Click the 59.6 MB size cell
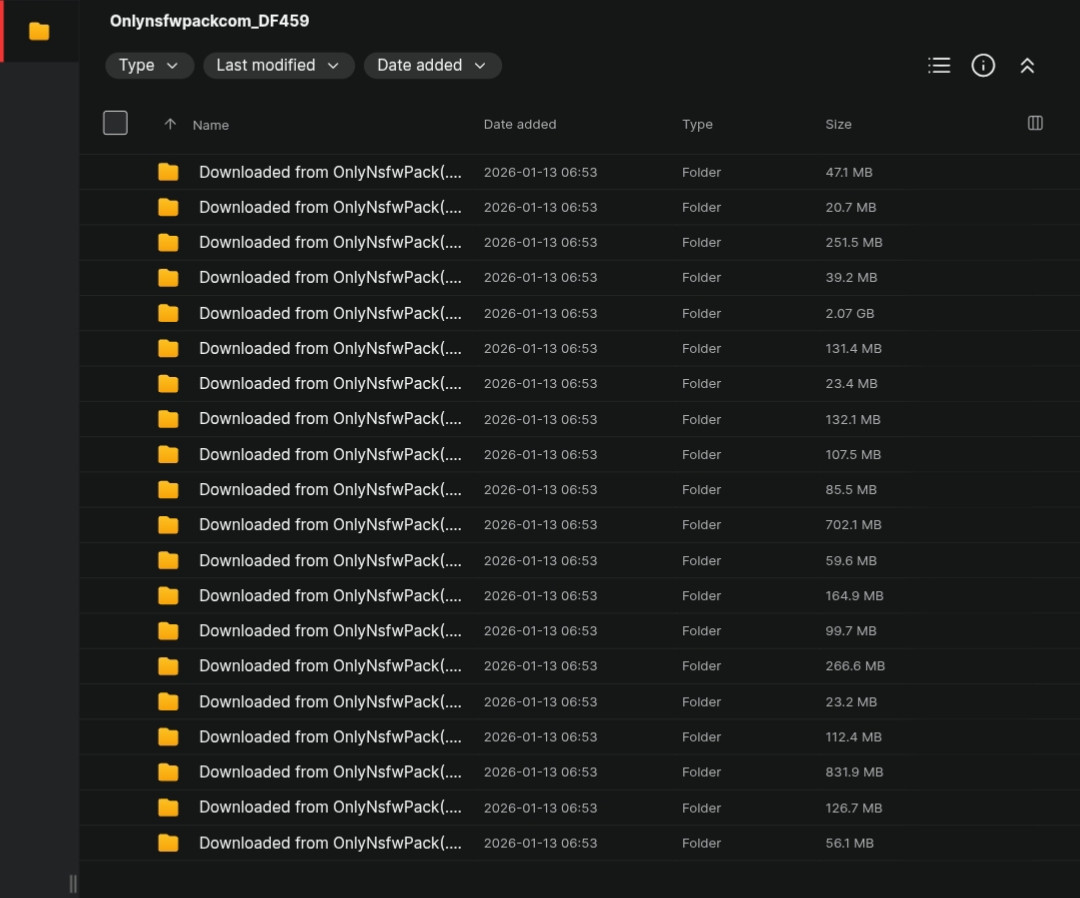 [x=851, y=561]
